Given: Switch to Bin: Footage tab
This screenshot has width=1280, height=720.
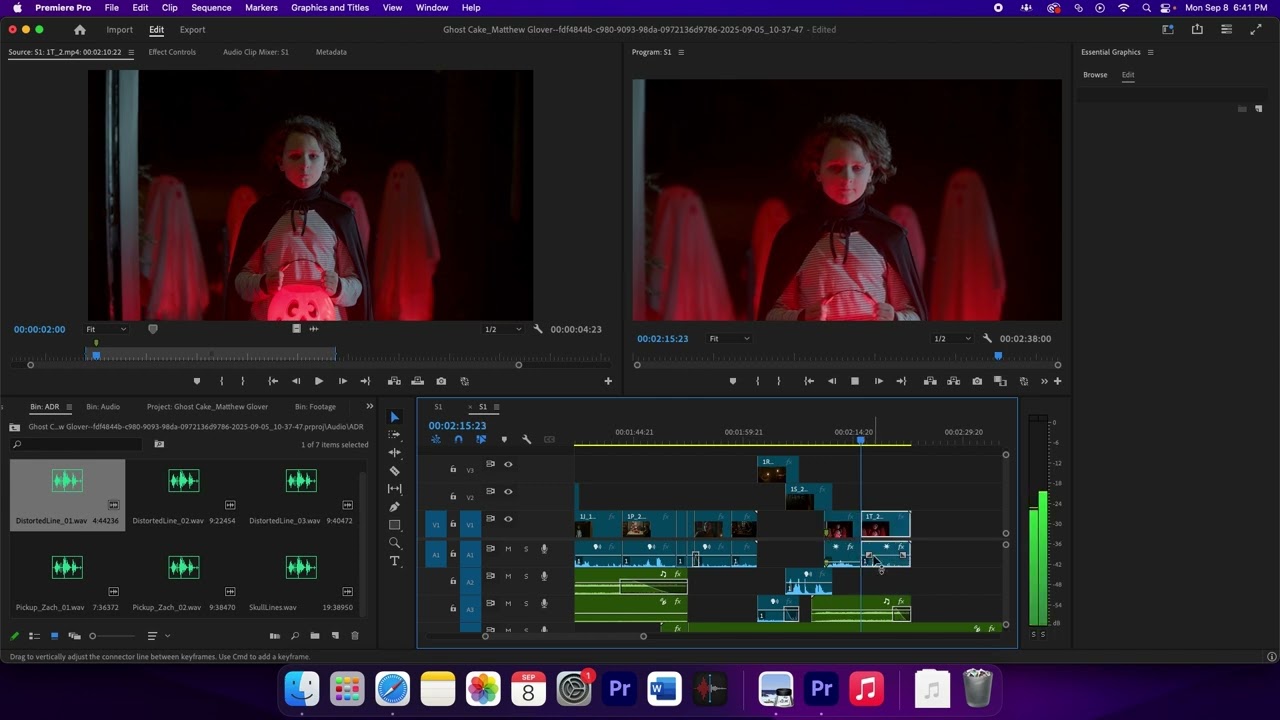Looking at the screenshot, I should click(x=315, y=407).
